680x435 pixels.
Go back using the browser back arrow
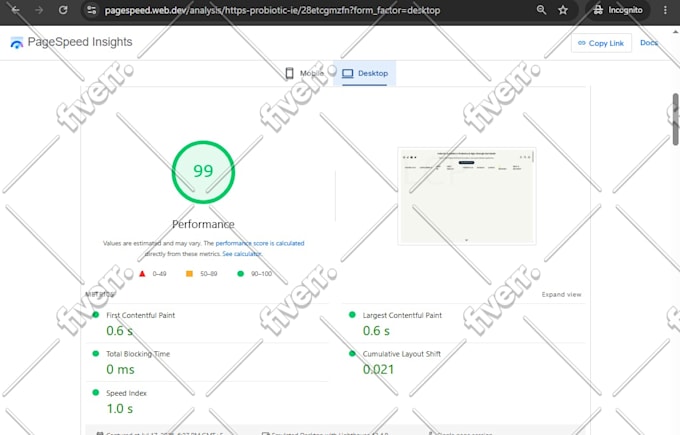click(x=16, y=10)
